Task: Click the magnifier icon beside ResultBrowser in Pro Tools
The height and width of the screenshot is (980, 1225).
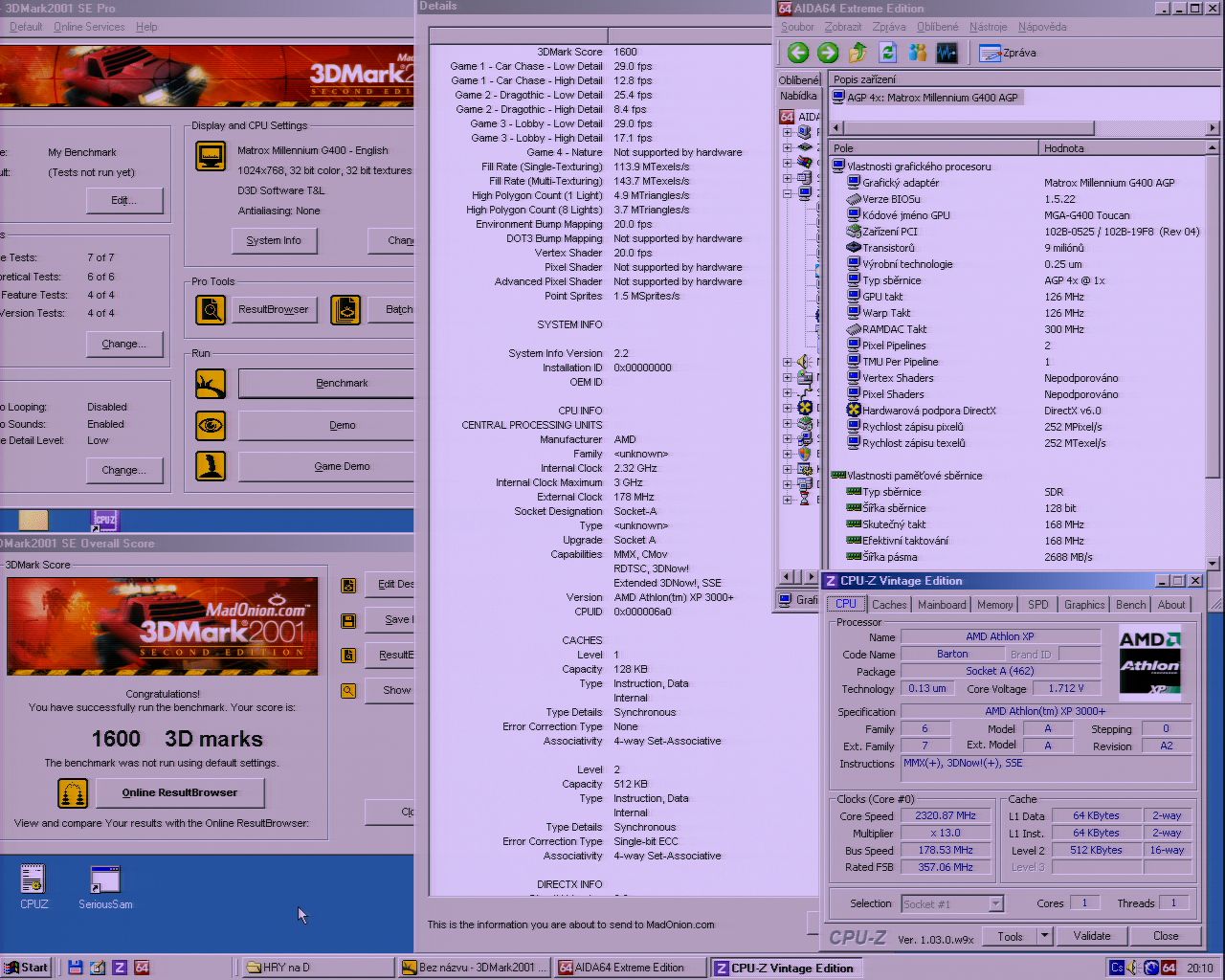Action: tap(211, 309)
